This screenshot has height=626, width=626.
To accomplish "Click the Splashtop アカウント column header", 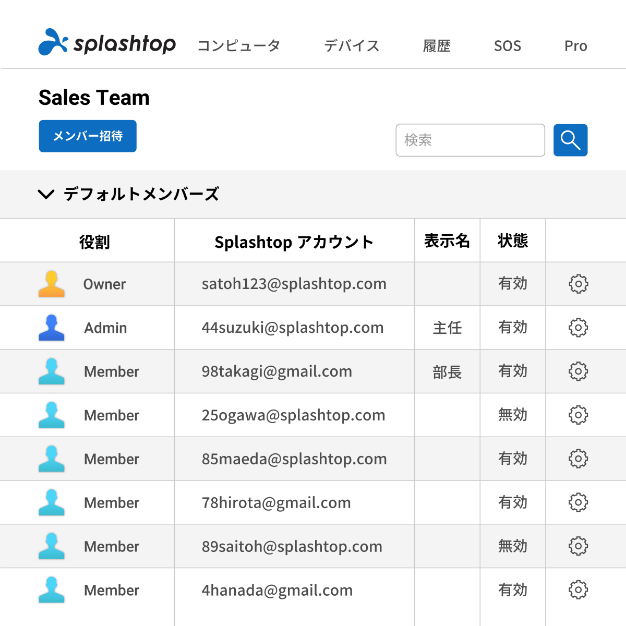I will pyautogui.click(x=294, y=242).
